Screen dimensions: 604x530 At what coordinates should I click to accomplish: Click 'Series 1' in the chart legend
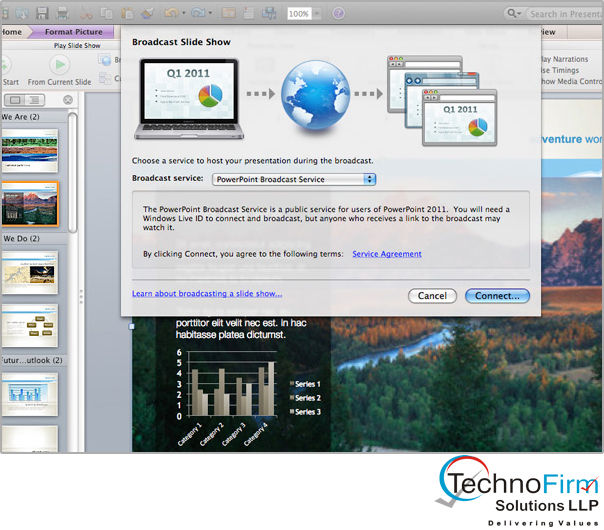(x=308, y=384)
